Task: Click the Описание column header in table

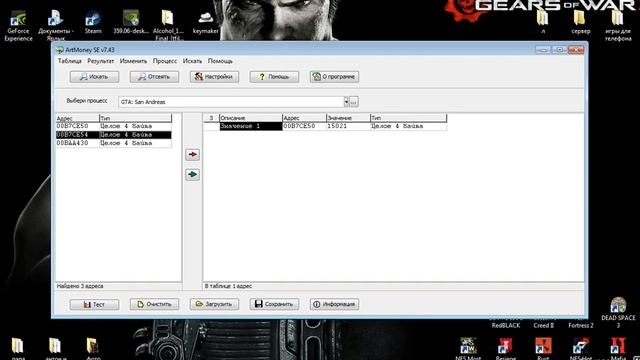Action: tap(251, 118)
